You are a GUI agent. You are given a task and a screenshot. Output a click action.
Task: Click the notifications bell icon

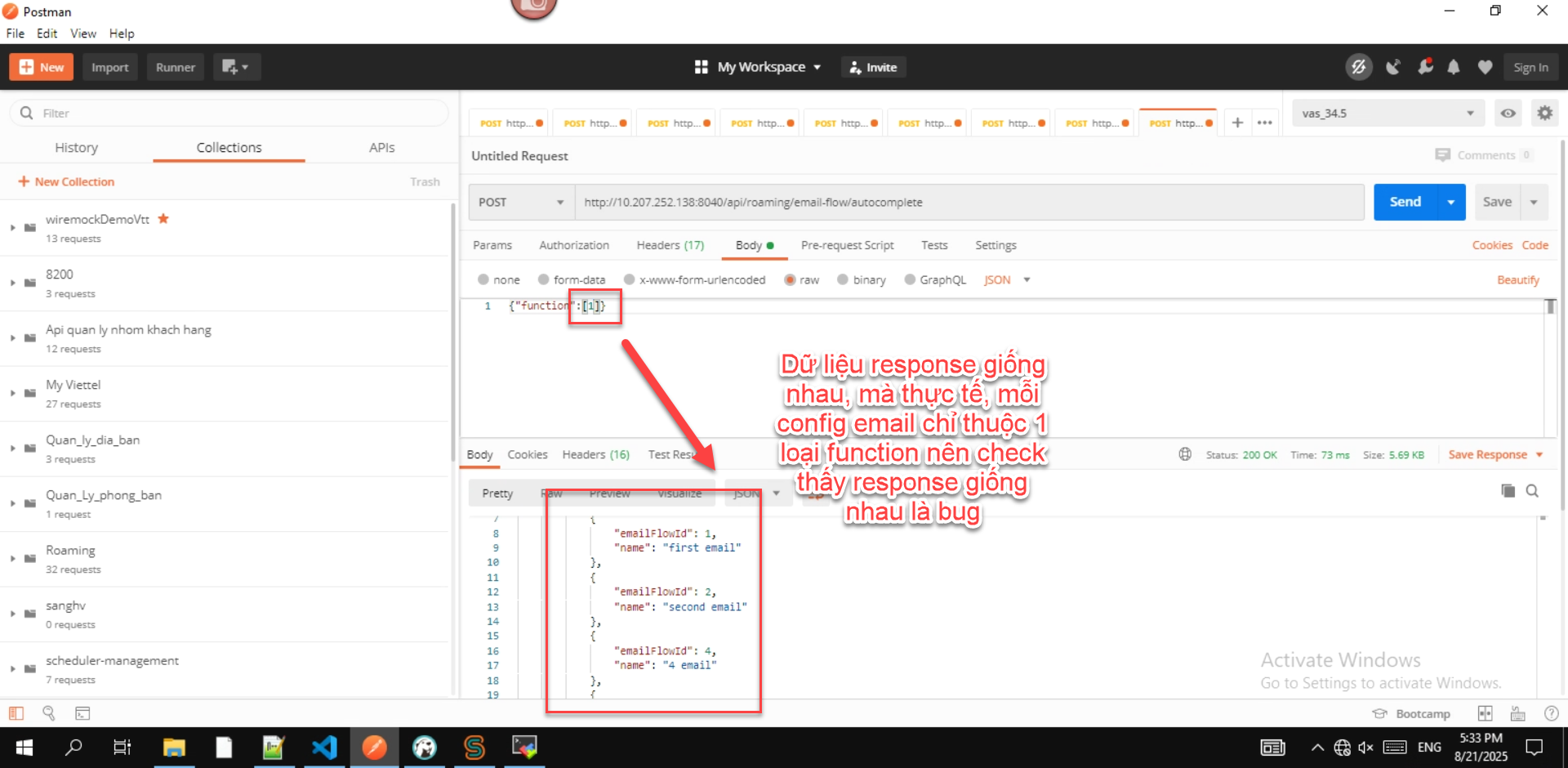coord(1454,67)
